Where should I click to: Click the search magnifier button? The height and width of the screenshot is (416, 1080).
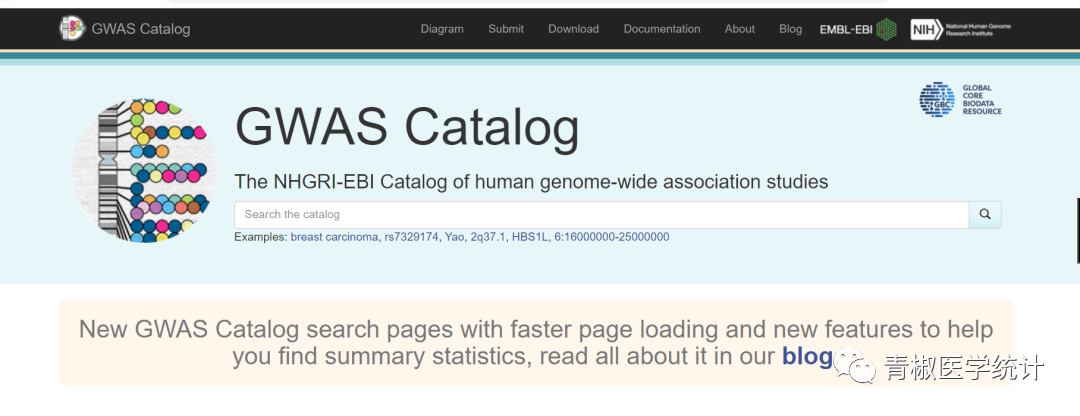point(985,214)
